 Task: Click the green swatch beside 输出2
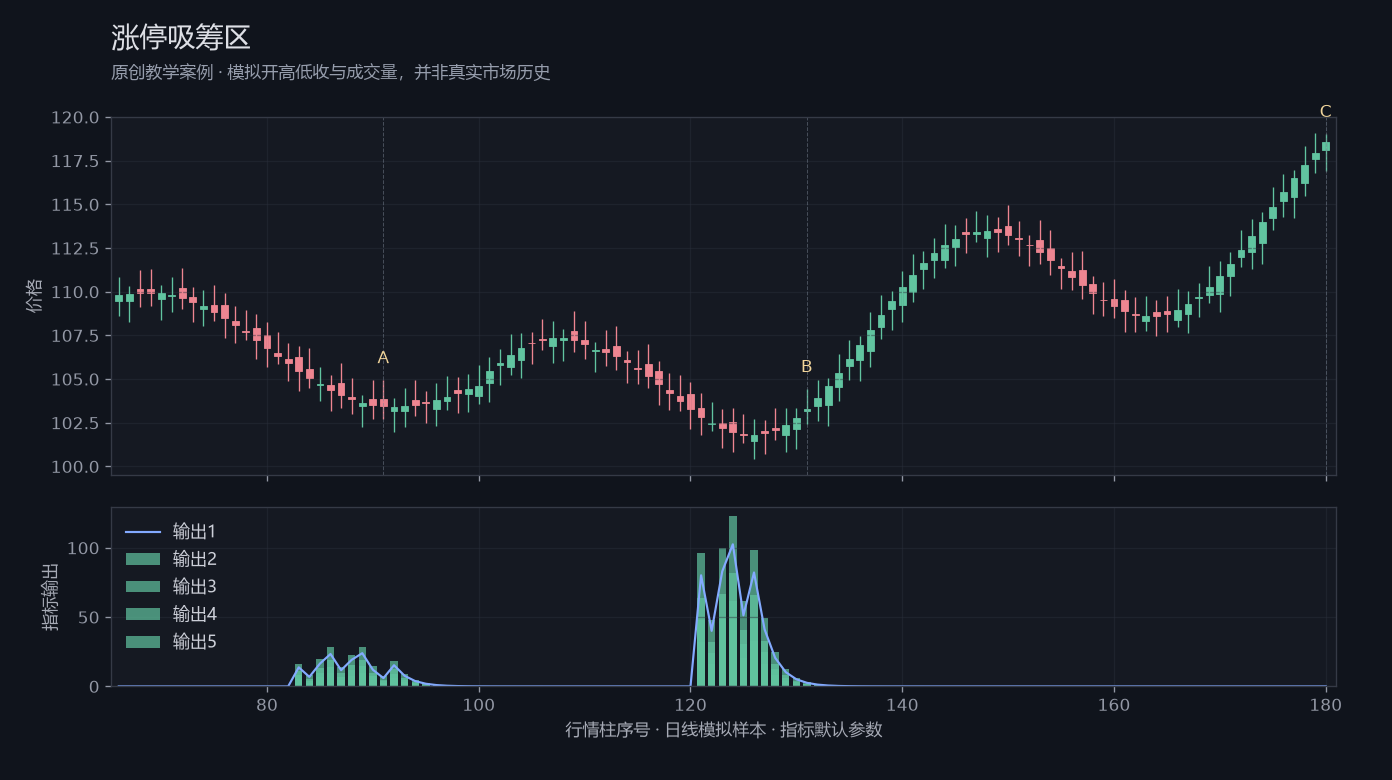pos(143,559)
